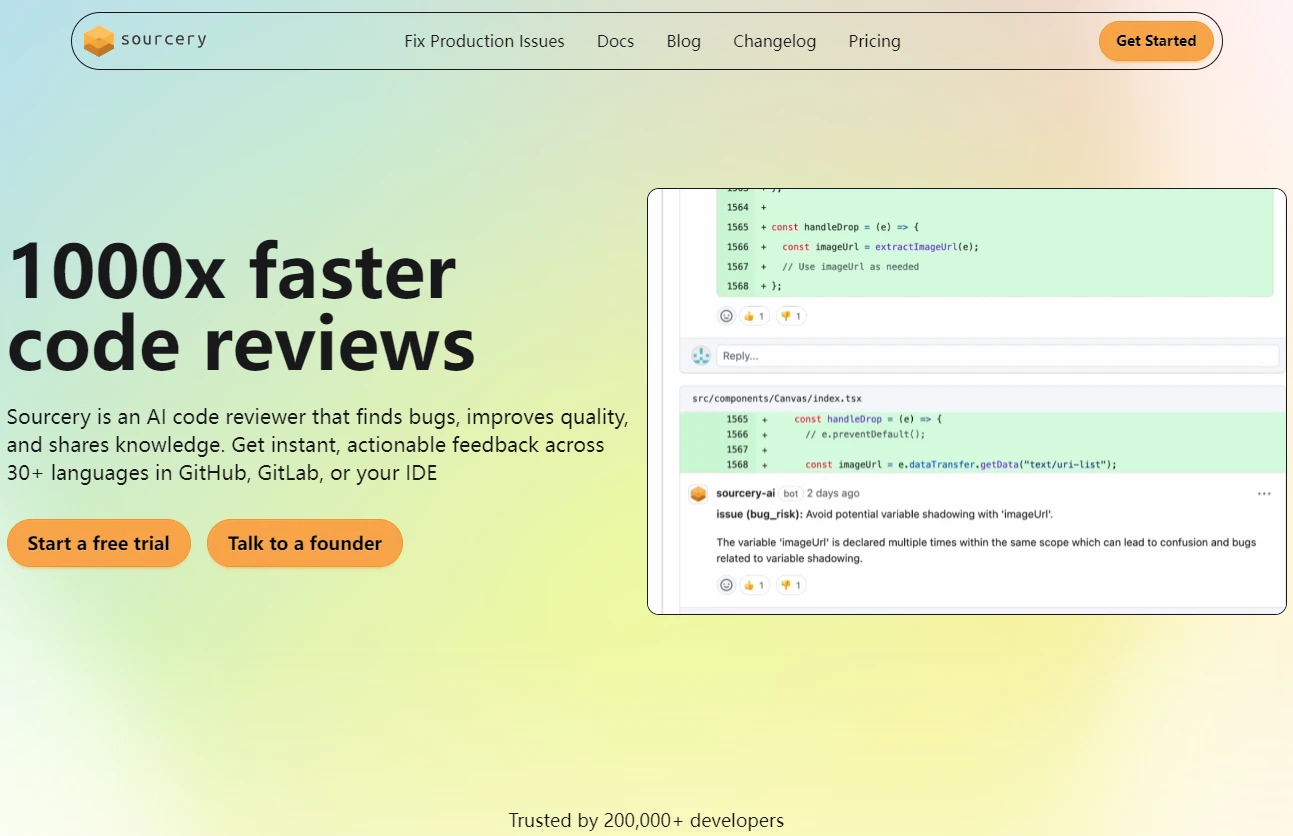Open the src/components/Canvas/index.tsx file path

[x=776, y=399]
